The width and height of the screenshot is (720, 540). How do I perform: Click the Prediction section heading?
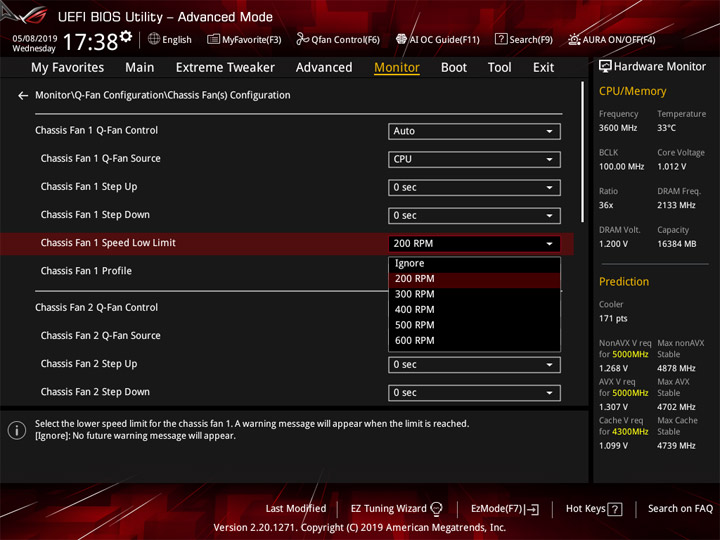coord(624,281)
